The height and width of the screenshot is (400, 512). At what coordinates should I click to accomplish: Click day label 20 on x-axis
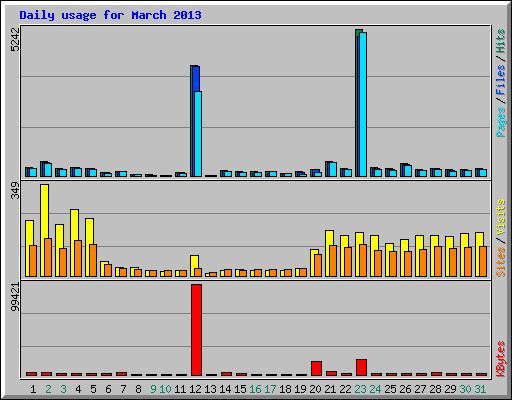pyautogui.click(x=315, y=389)
